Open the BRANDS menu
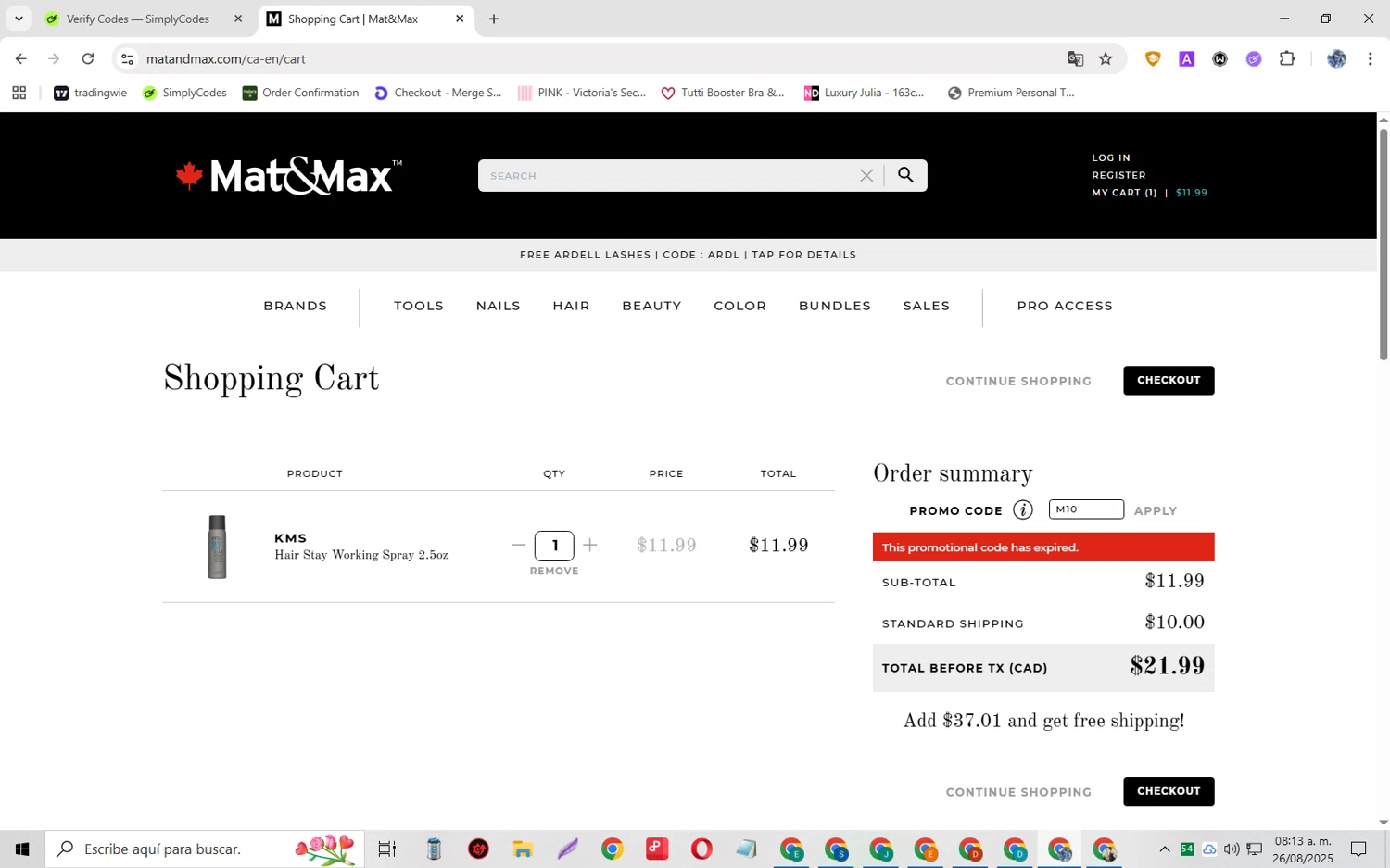1390x868 pixels. click(296, 306)
